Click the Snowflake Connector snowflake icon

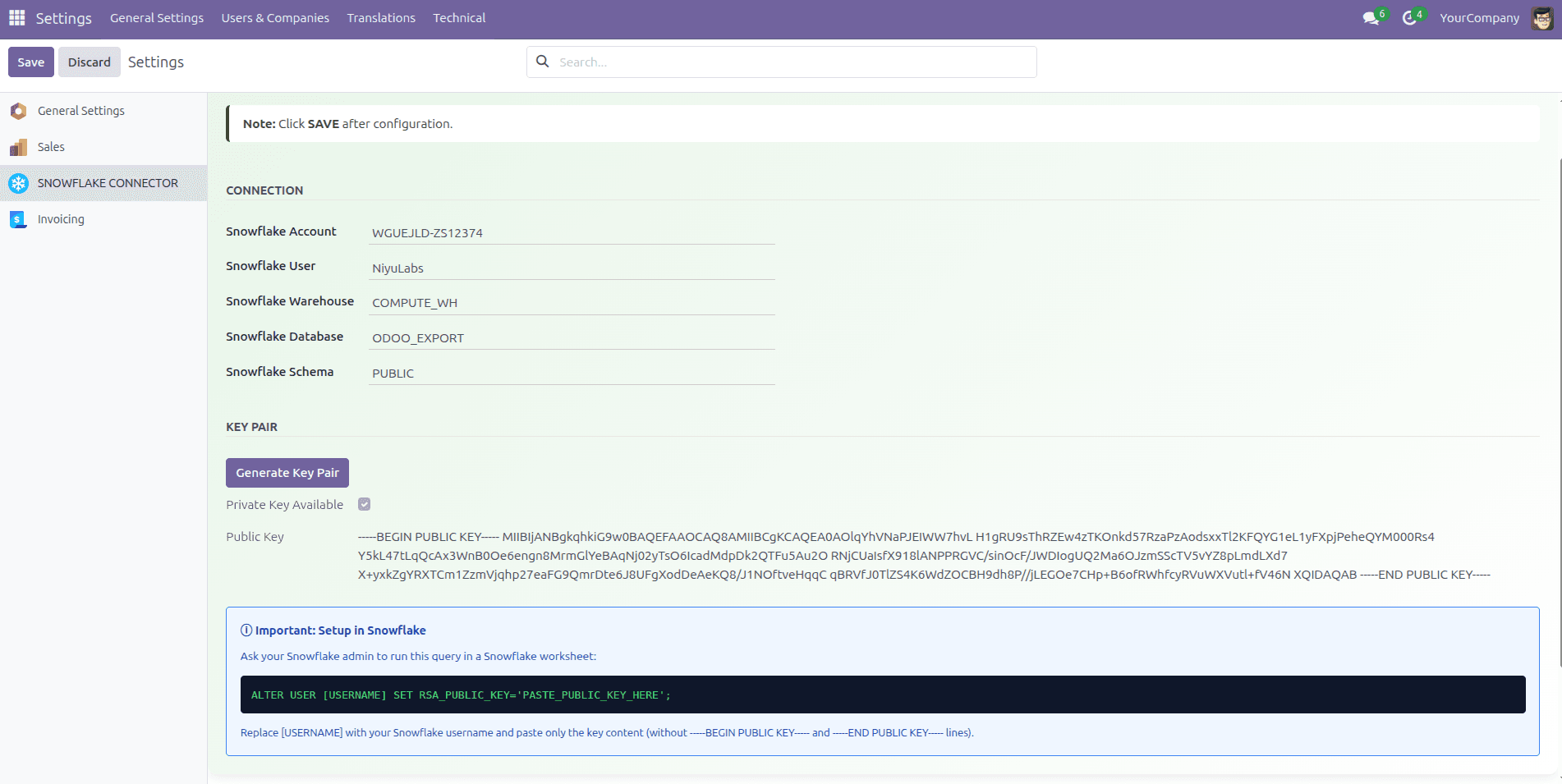click(18, 183)
